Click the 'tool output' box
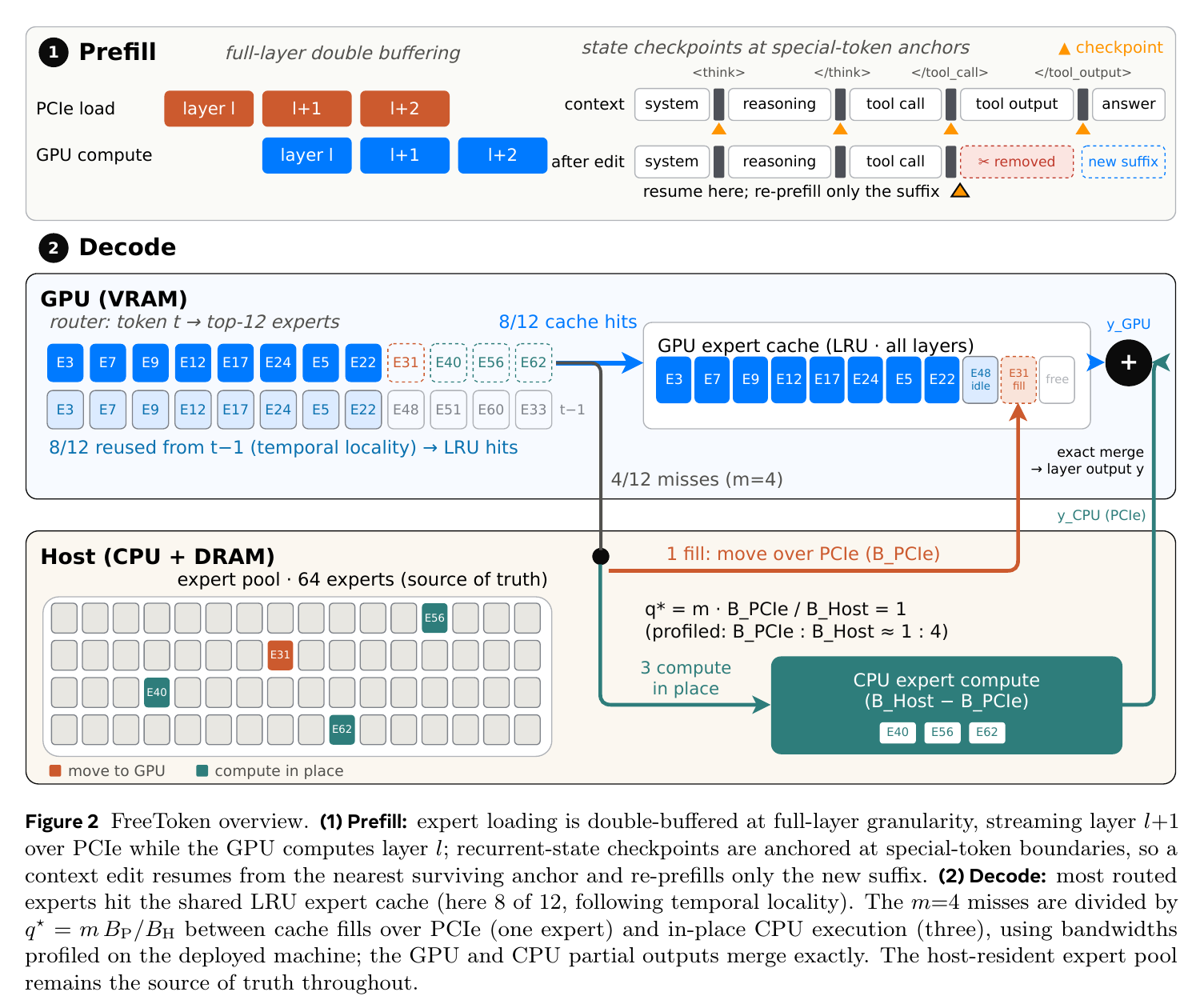Viewport: 1200px width, 1008px height. pyautogui.click(x=1017, y=104)
